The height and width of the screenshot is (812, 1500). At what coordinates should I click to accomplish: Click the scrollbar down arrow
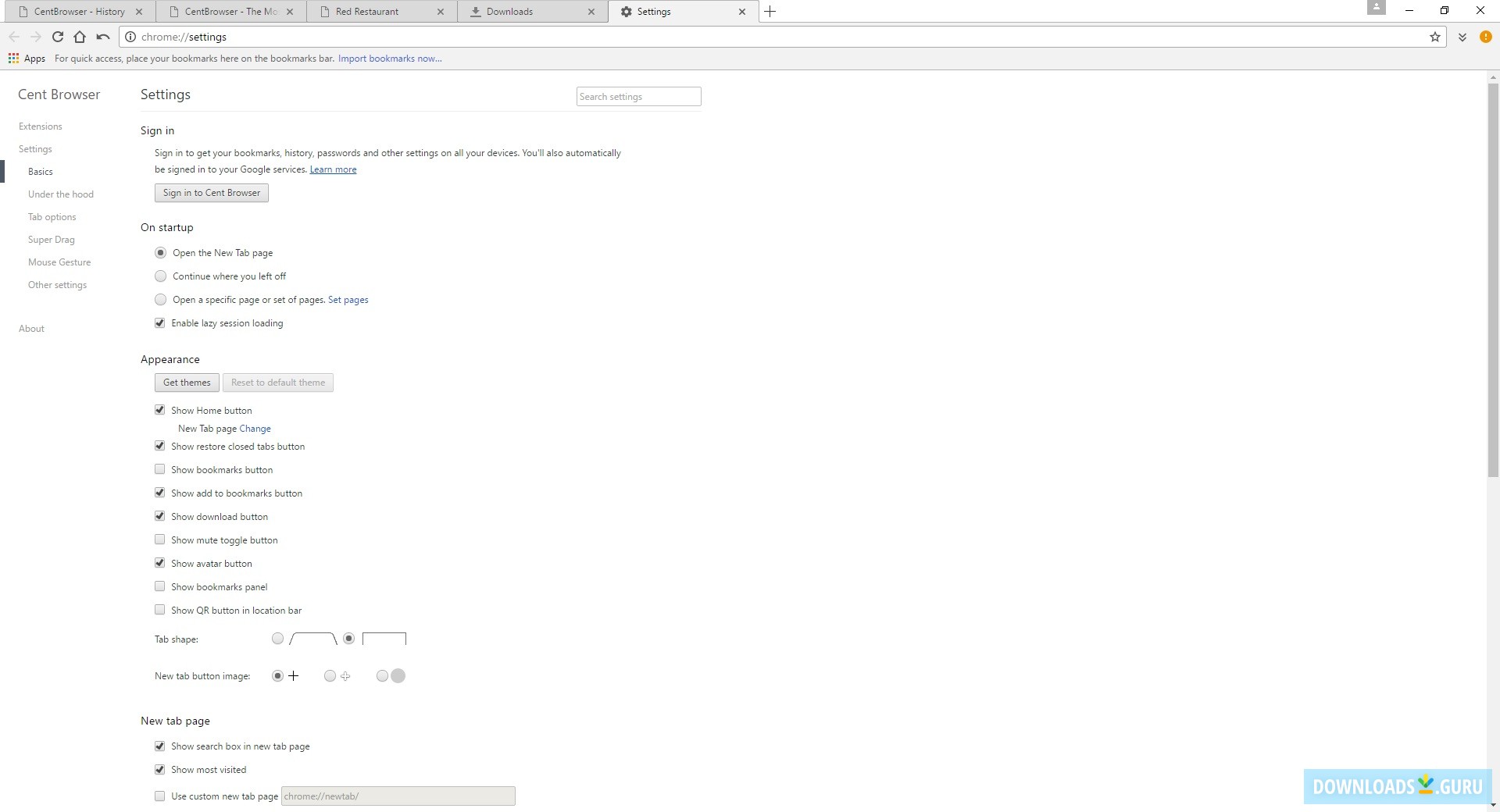[1493, 805]
